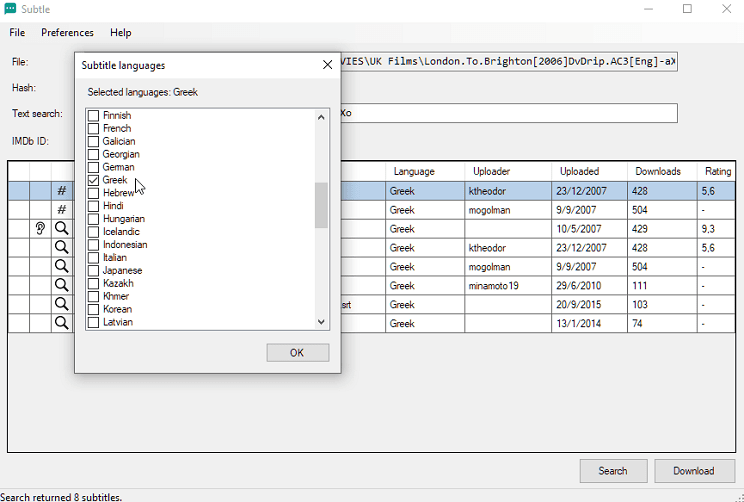
Task: Check the Latvian checkbox
Action: click(x=93, y=322)
